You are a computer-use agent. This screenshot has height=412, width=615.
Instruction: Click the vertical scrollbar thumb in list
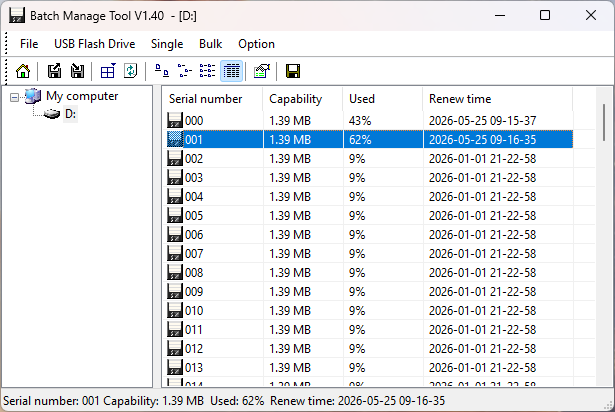[x=603, y=122]
